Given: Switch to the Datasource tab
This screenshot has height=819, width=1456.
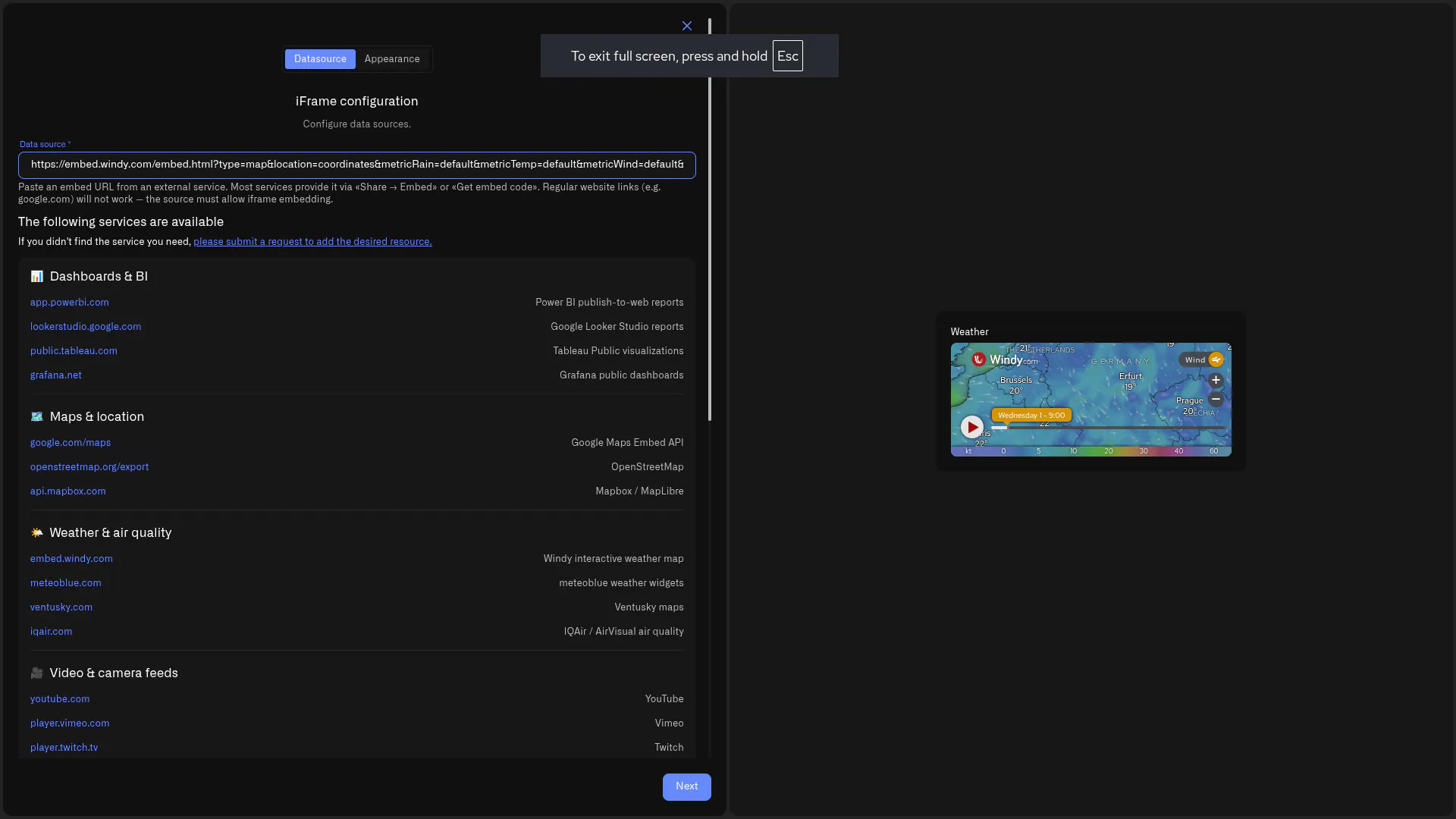Looking at the screenshot, I should pyautogui.click(x=320, y=59).
